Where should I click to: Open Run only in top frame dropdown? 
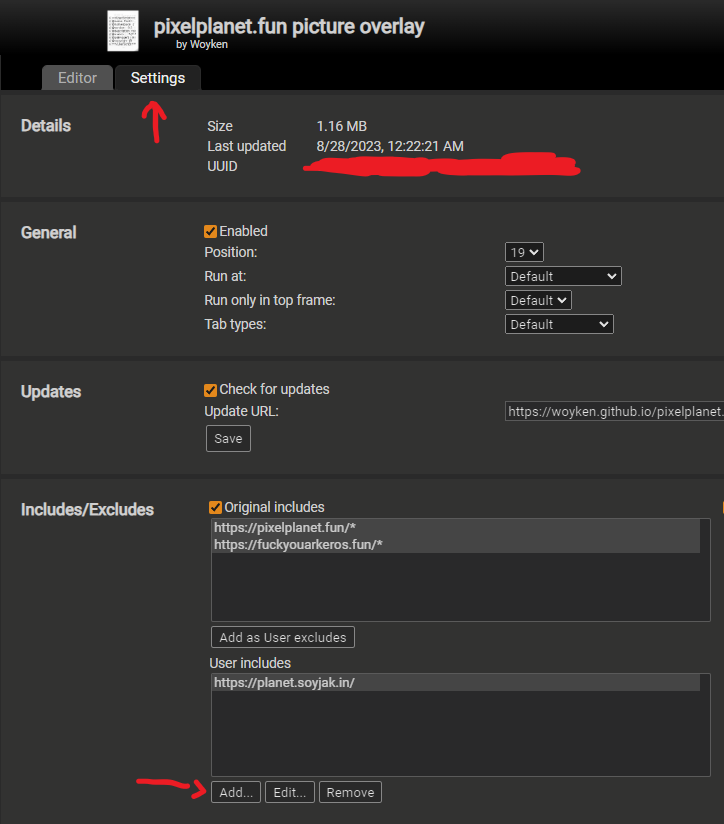(x=538, y=301)
